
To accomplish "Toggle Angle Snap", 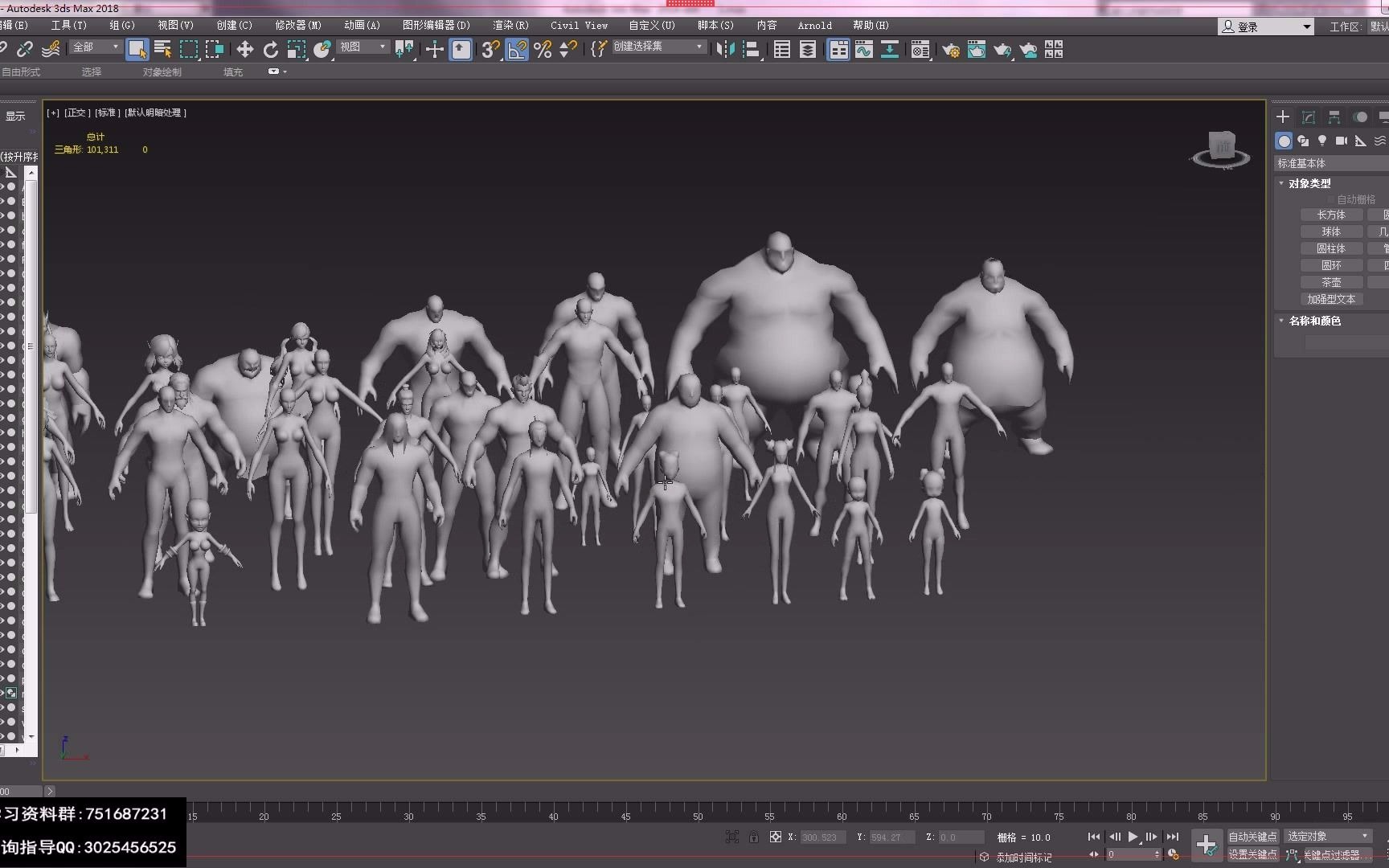I will 516,50.
